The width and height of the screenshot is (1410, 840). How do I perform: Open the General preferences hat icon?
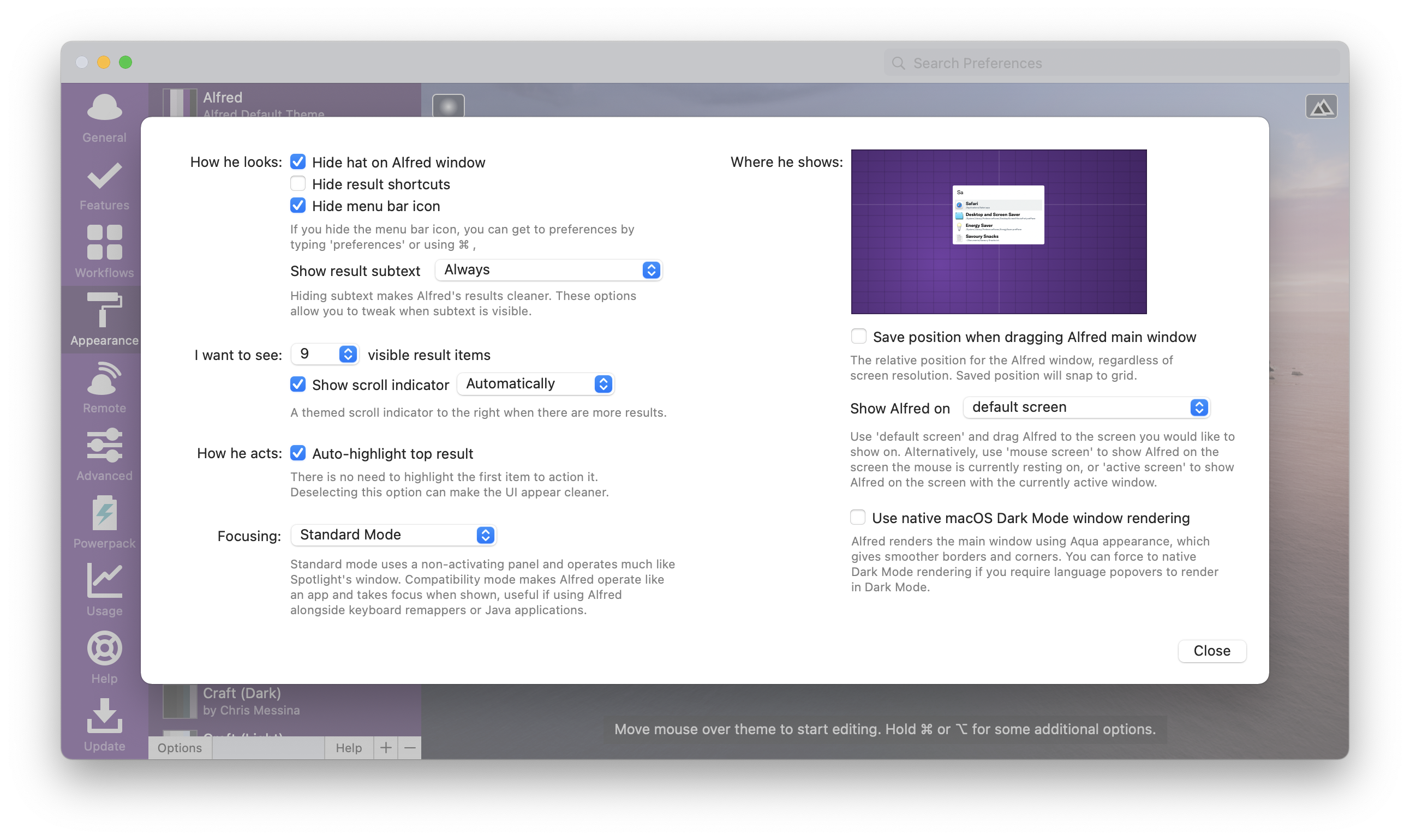pyautogui.click(x=104, y=107)
